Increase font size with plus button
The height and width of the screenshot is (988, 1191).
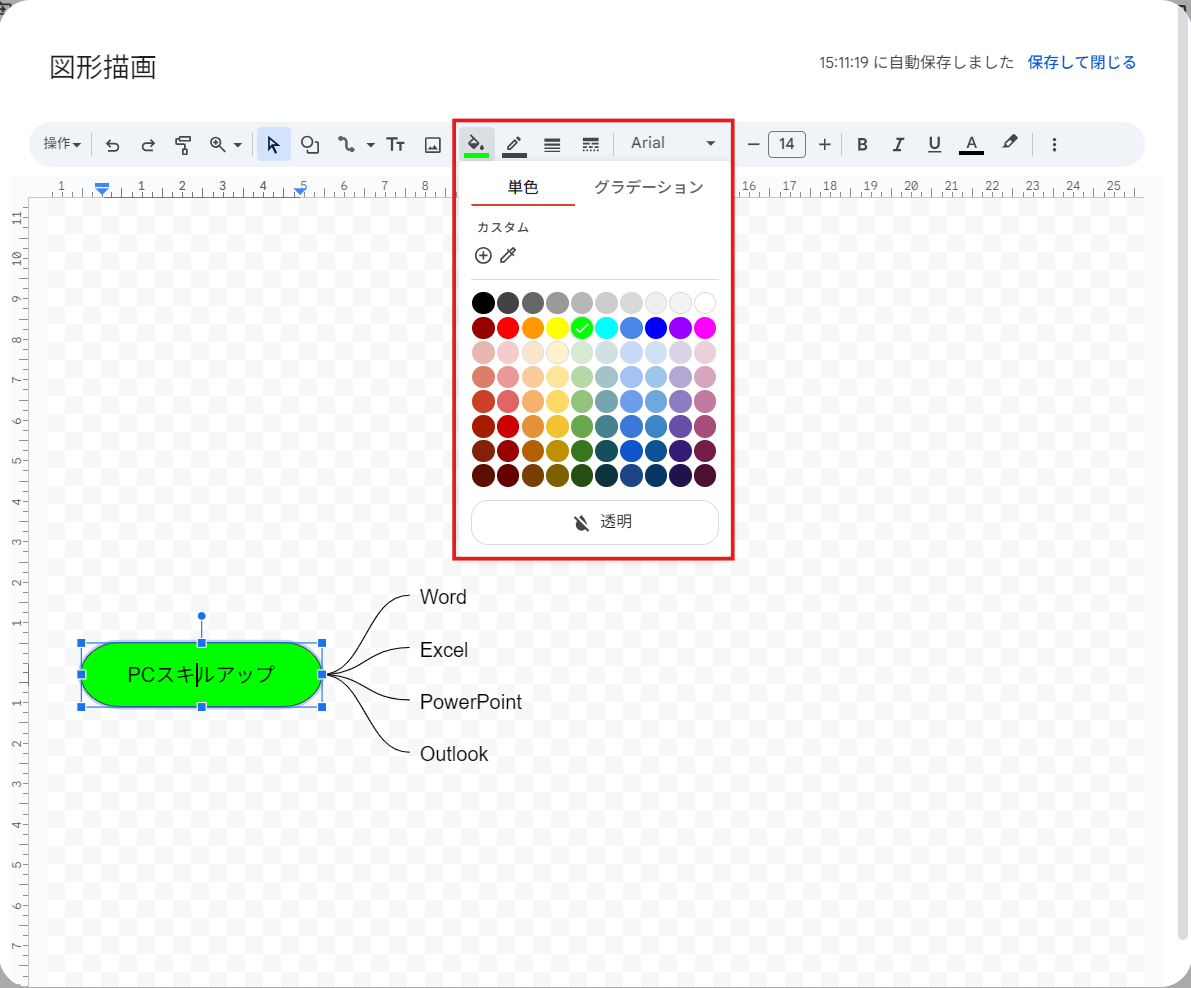825,144
